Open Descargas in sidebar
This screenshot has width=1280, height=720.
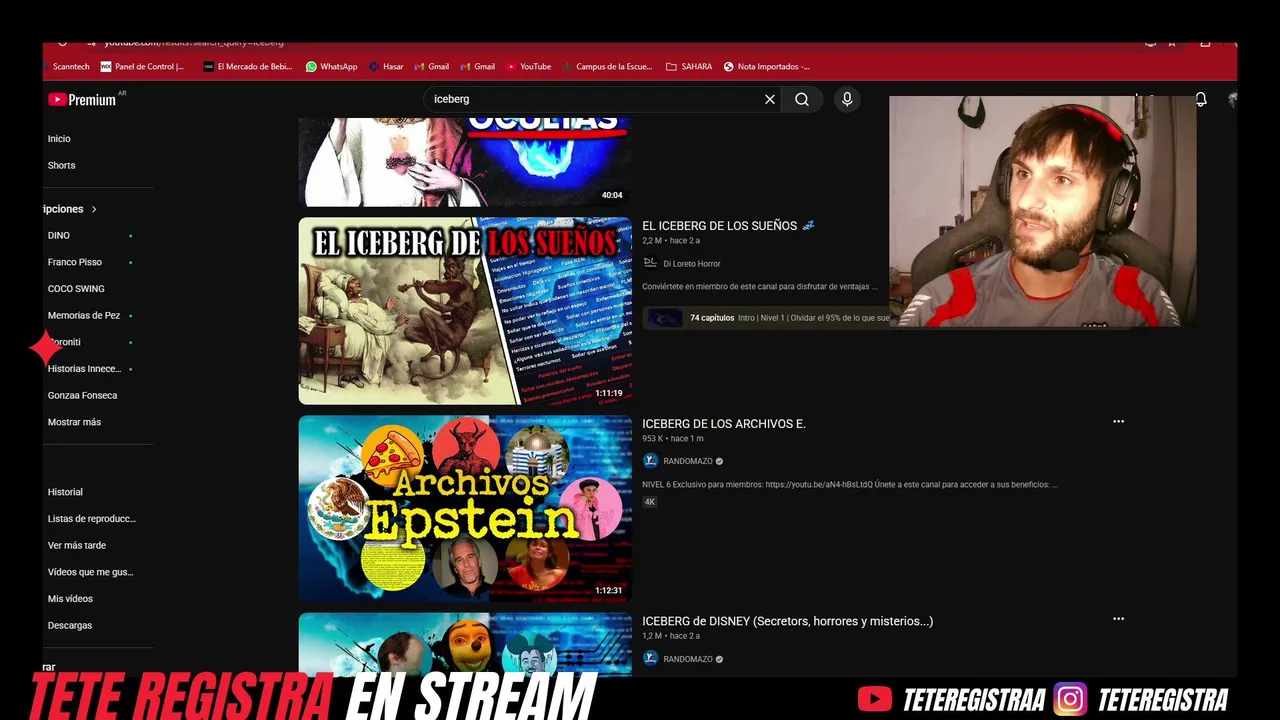pyautogui.click(x=70, y=626)
